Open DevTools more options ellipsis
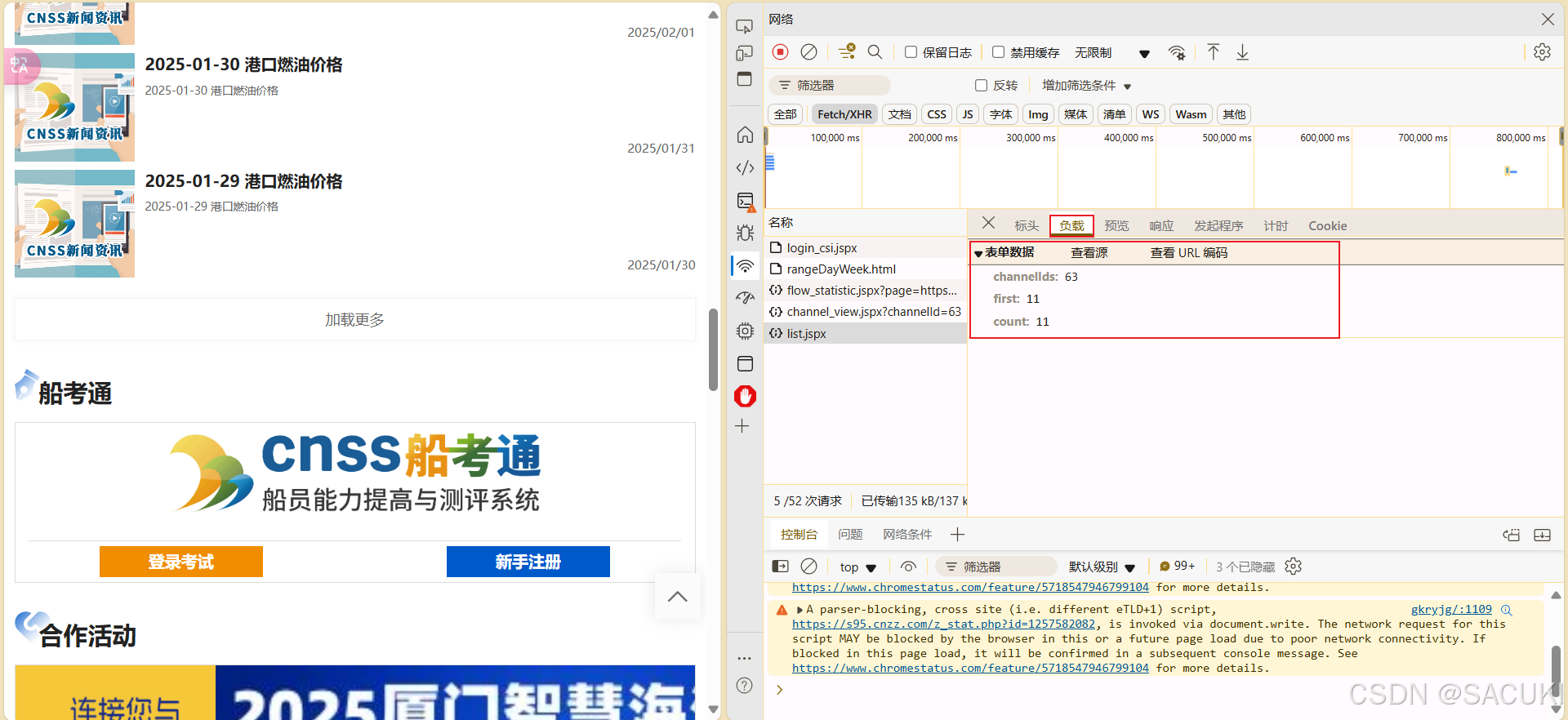 tap(744, 658)
